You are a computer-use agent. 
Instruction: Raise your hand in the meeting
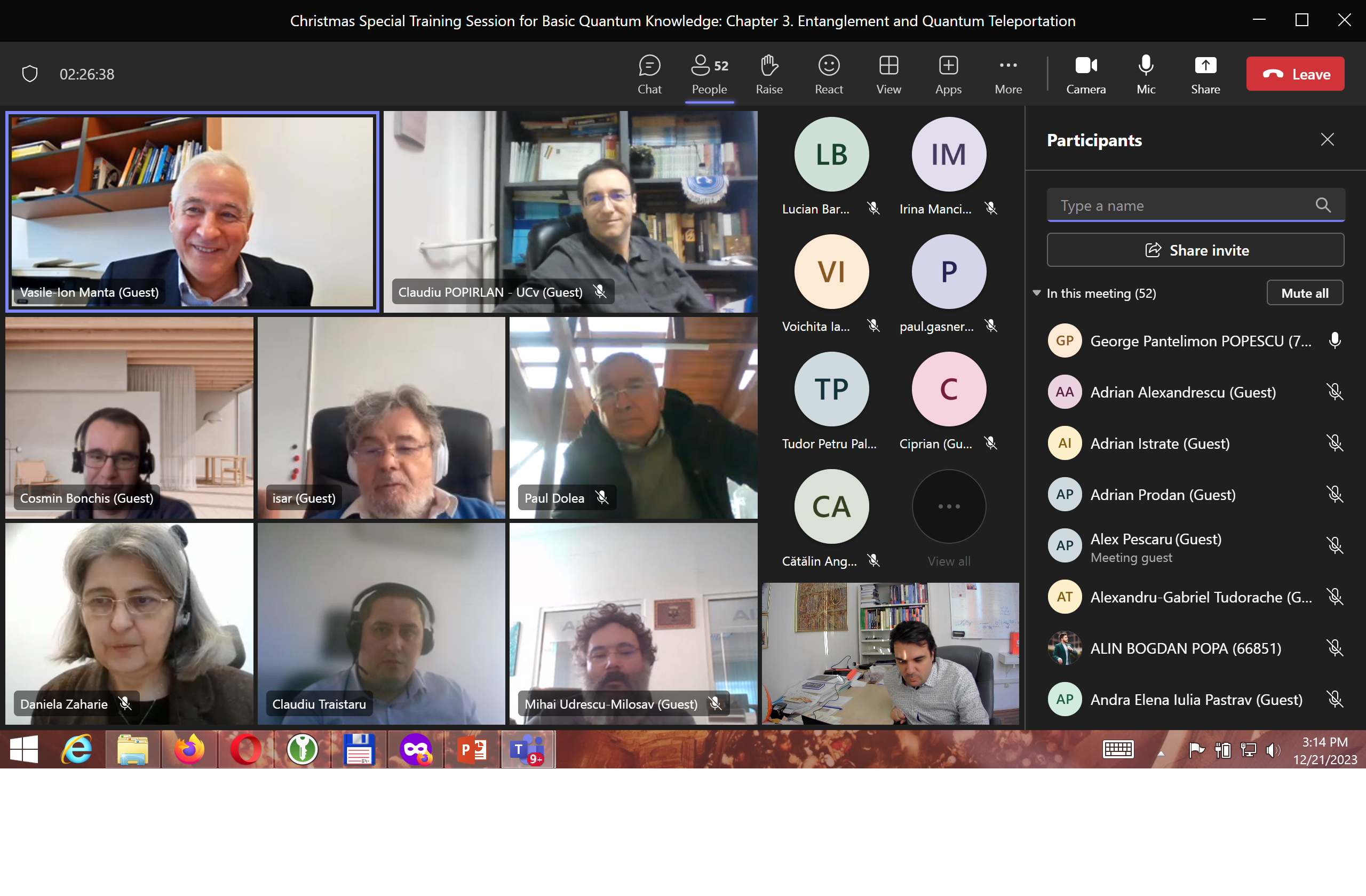tap(768, 75)
